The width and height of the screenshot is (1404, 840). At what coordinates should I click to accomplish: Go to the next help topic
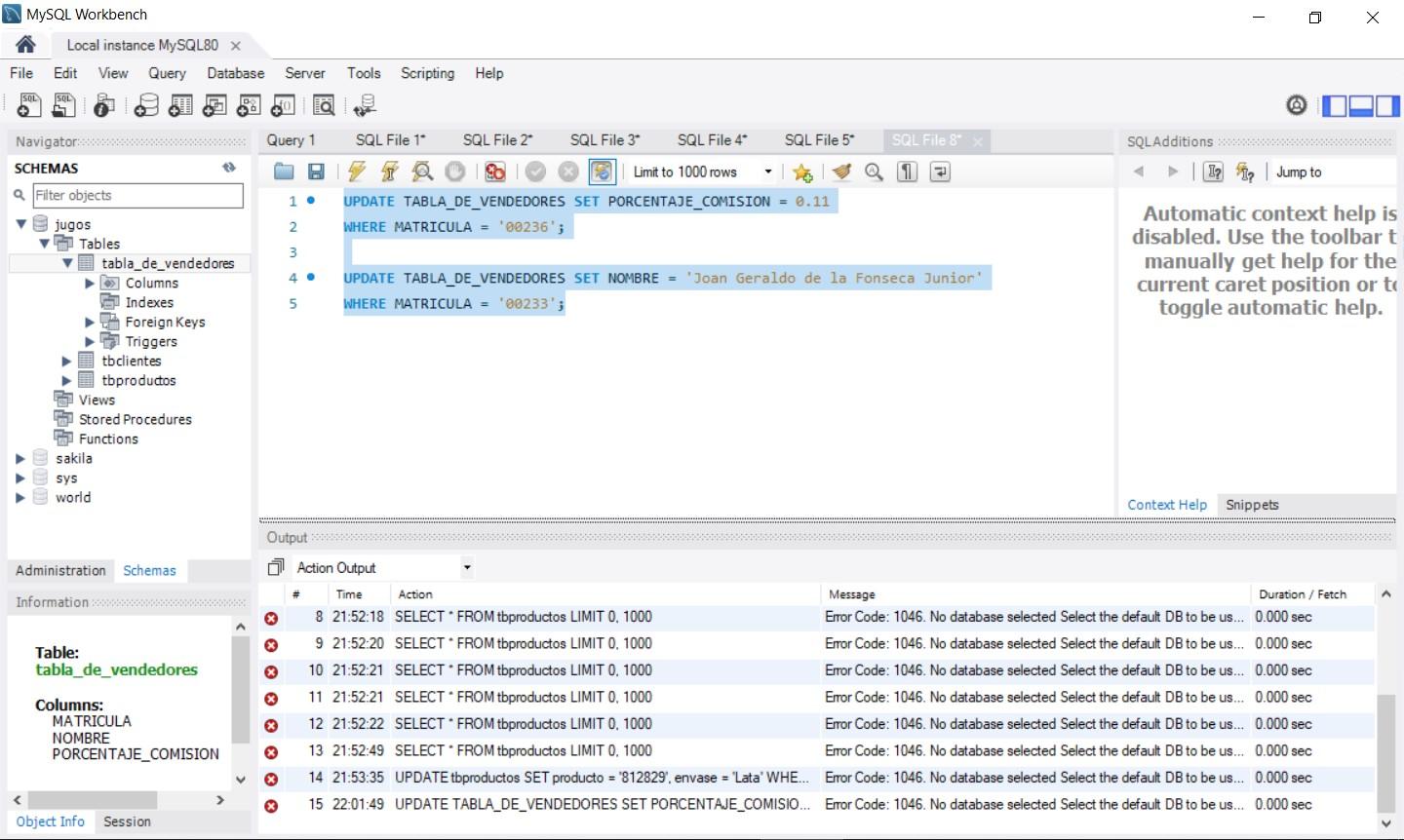point(1173,172)
